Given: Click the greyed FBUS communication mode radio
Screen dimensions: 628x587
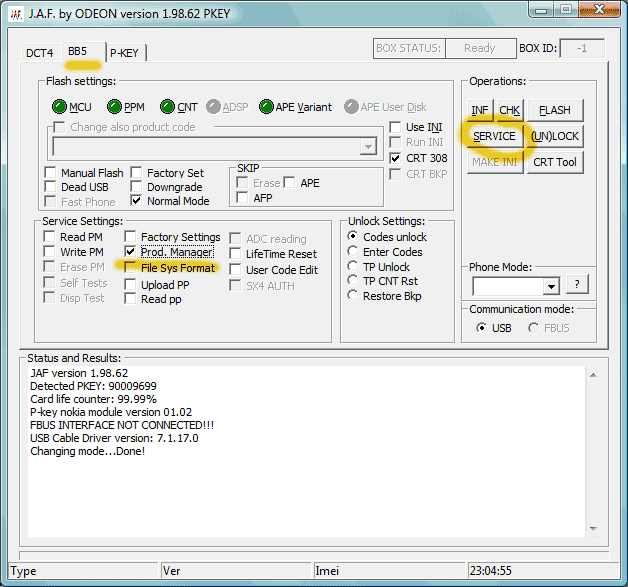Looking at the screenshot, I should (533, 328).
